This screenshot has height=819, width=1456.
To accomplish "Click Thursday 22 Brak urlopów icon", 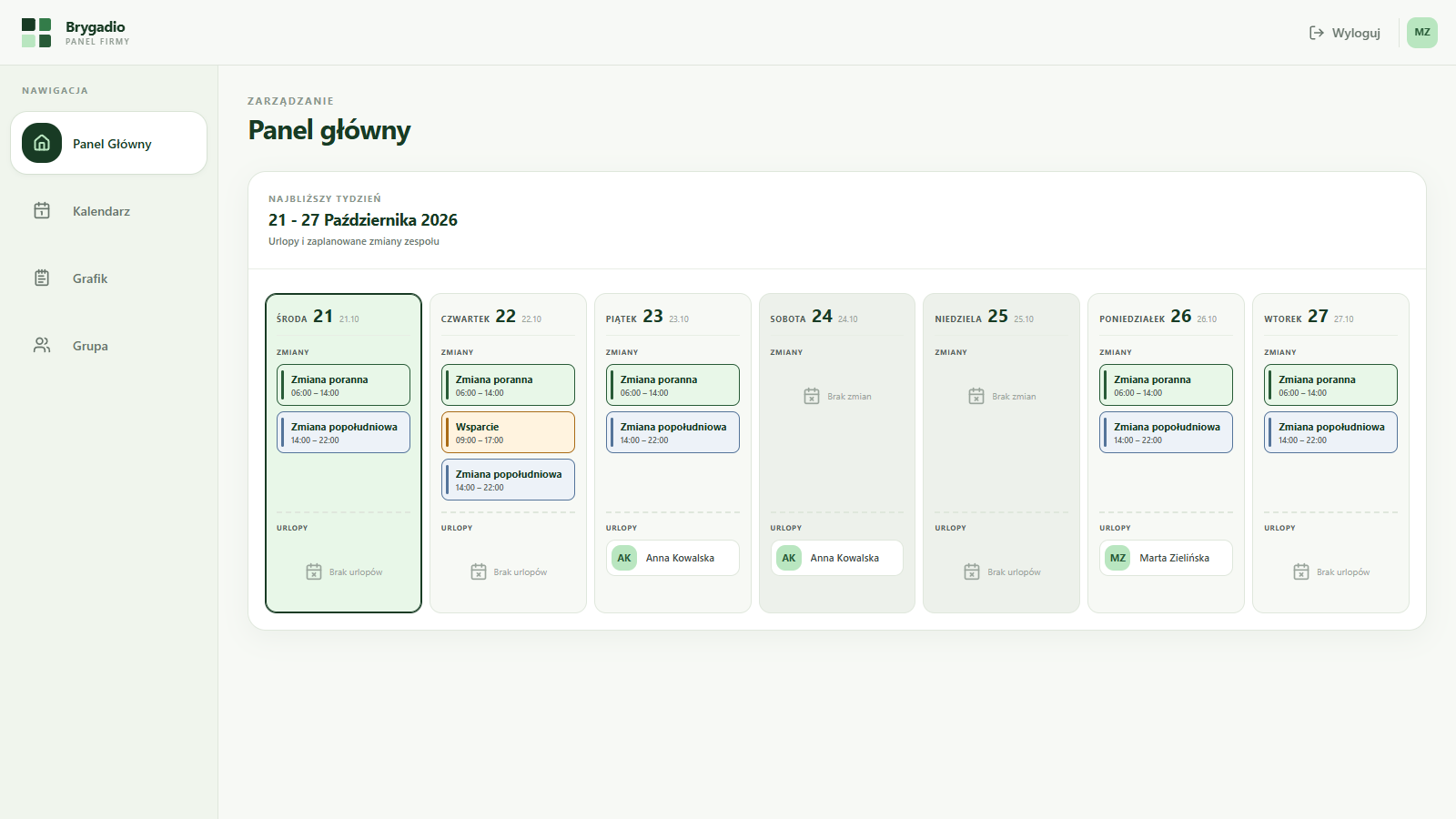I will click(479, 571).
